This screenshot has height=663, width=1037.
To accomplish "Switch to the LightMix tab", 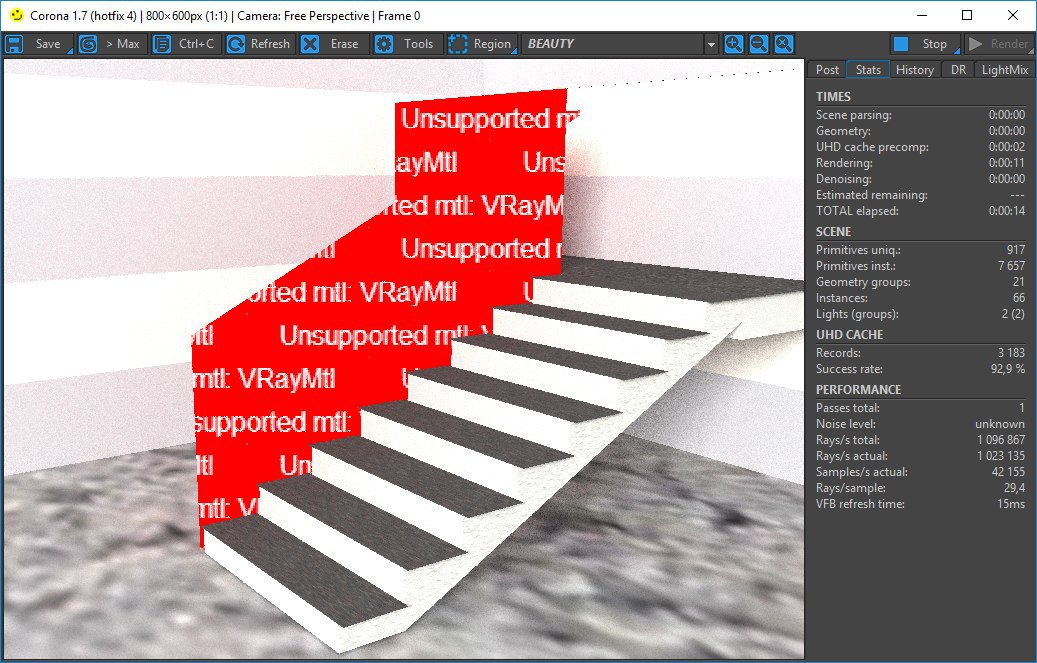I will (x=1004, y=69).
